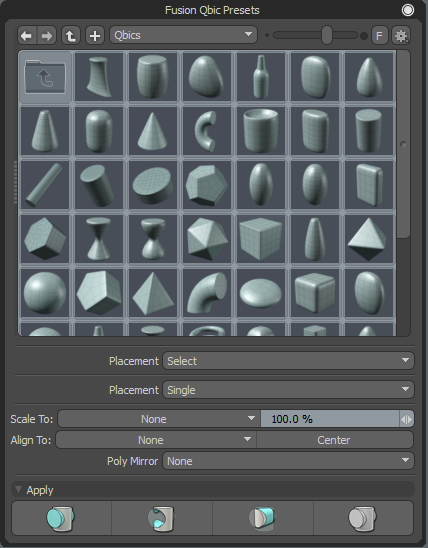Collapse the Apply section triangle
Screen dimensions: 428x548
coord(18,489)
